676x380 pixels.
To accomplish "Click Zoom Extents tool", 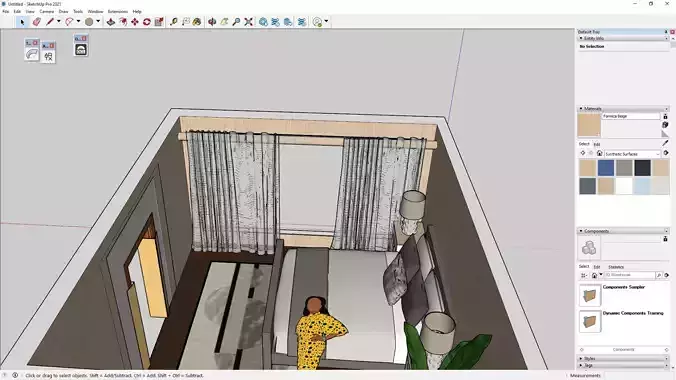I will coord(248,22).
